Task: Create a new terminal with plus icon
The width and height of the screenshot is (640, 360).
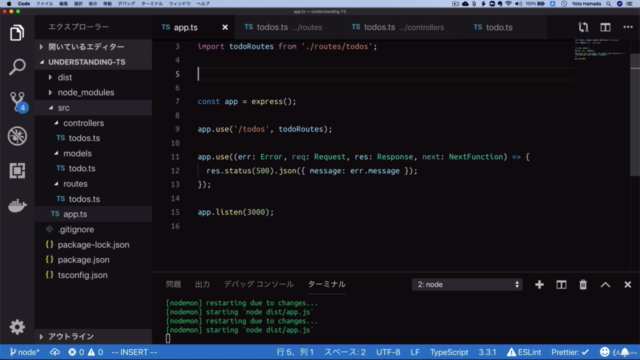Action: coord(539,284)
